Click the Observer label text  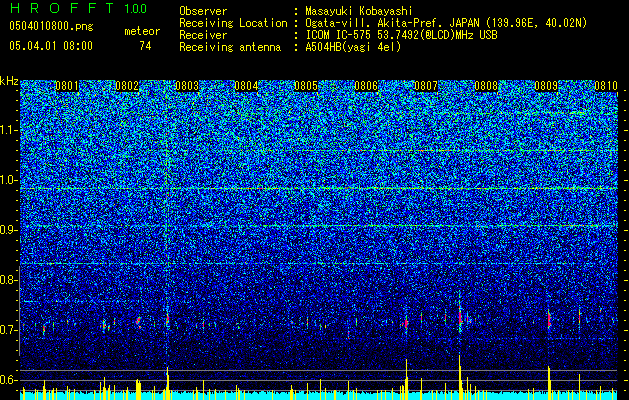[x=203, y=11]
